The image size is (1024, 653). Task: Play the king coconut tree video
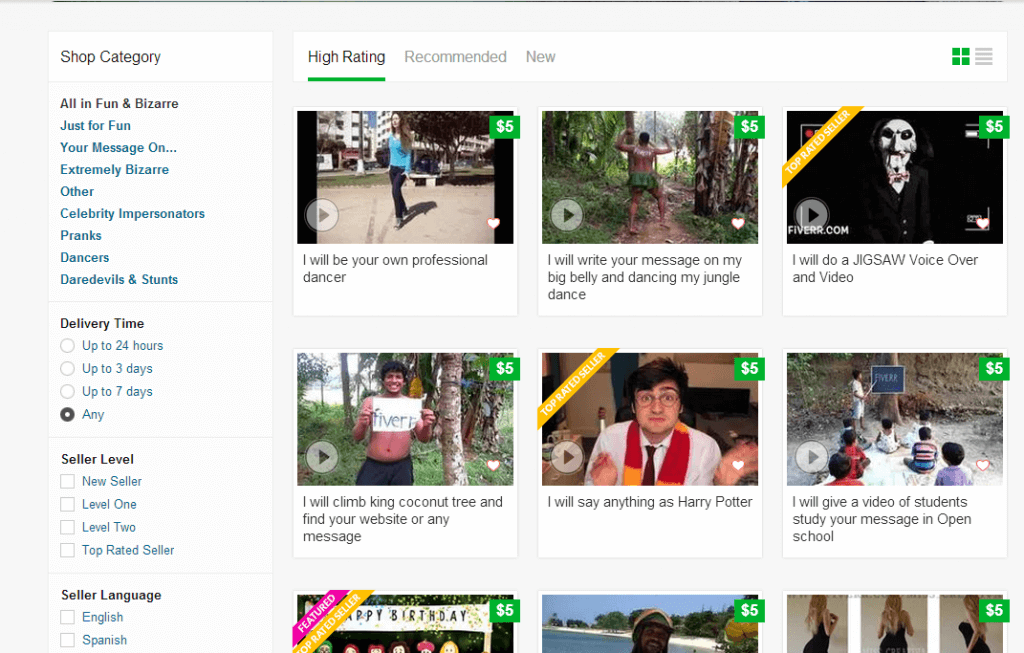[x=322, y=456]
